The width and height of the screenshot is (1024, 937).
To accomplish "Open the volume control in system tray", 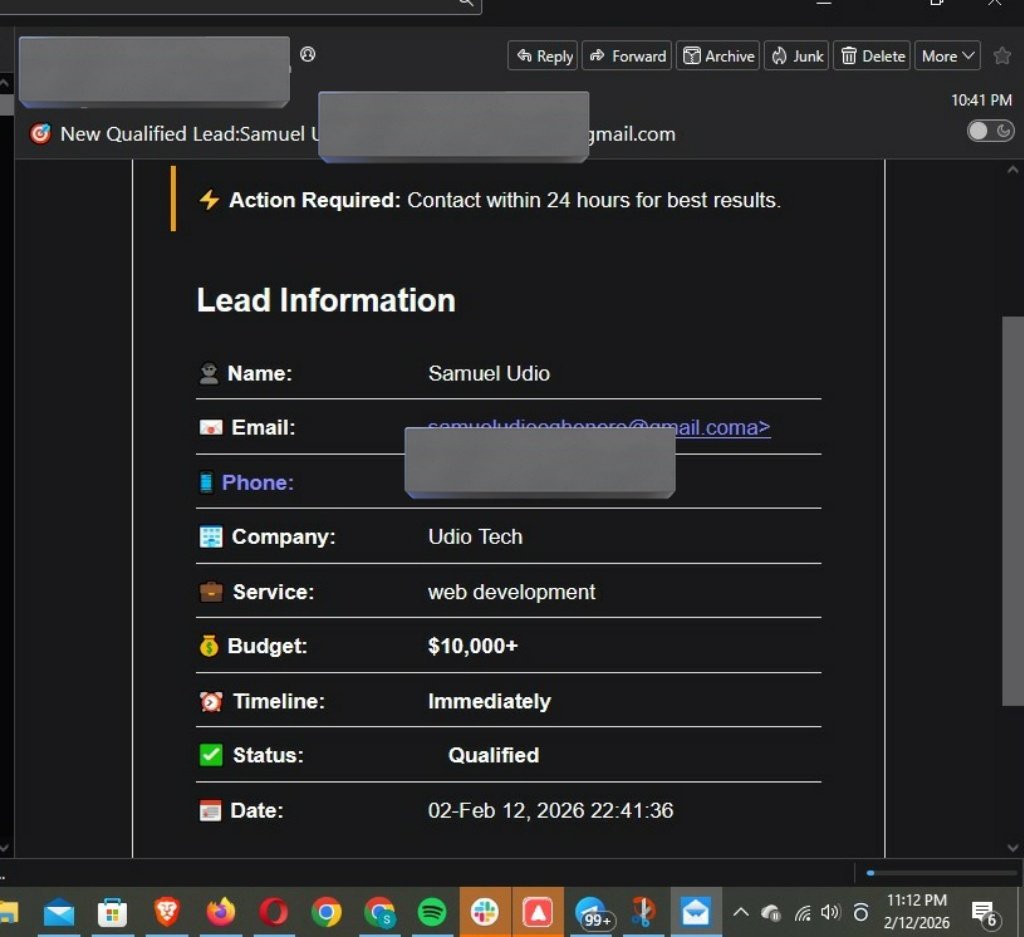I will coord(830,912).
